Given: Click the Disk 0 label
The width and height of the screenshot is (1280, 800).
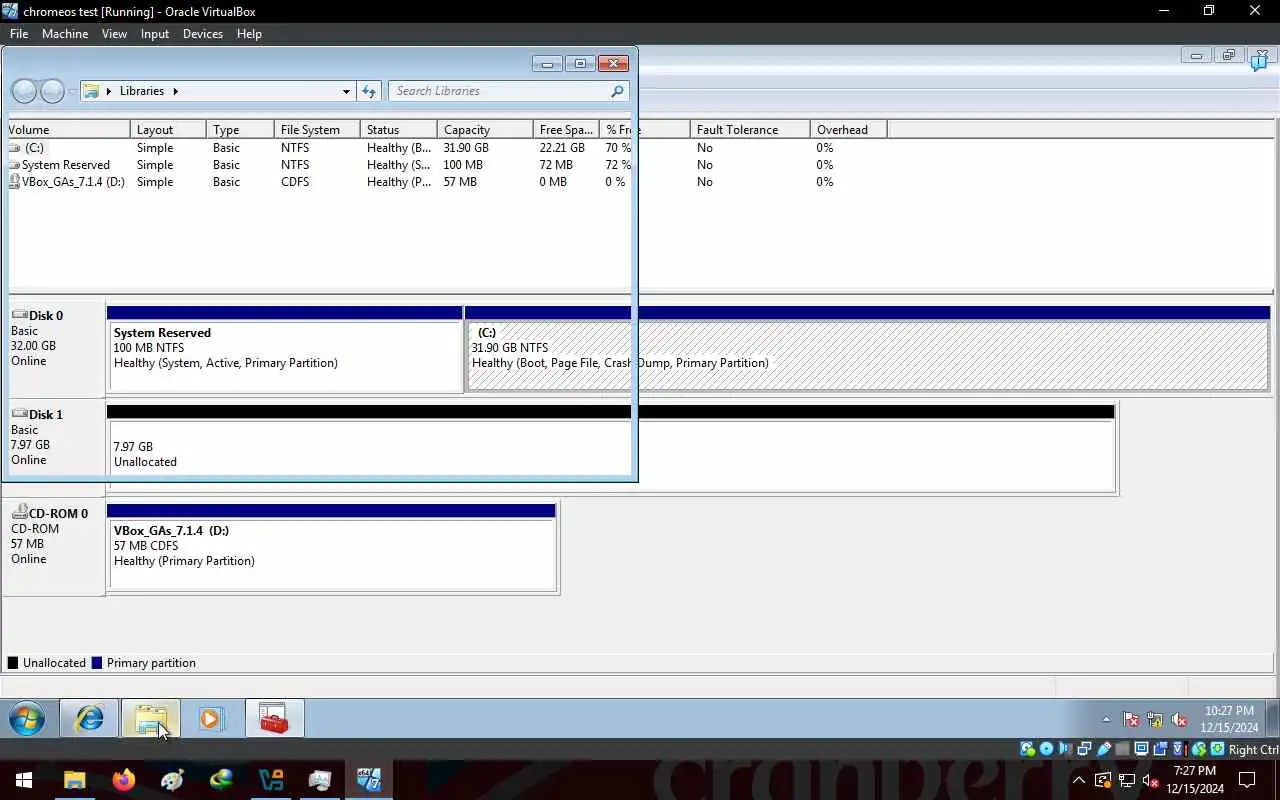Looking at the screenshot, I should click(x=46, y=316).
